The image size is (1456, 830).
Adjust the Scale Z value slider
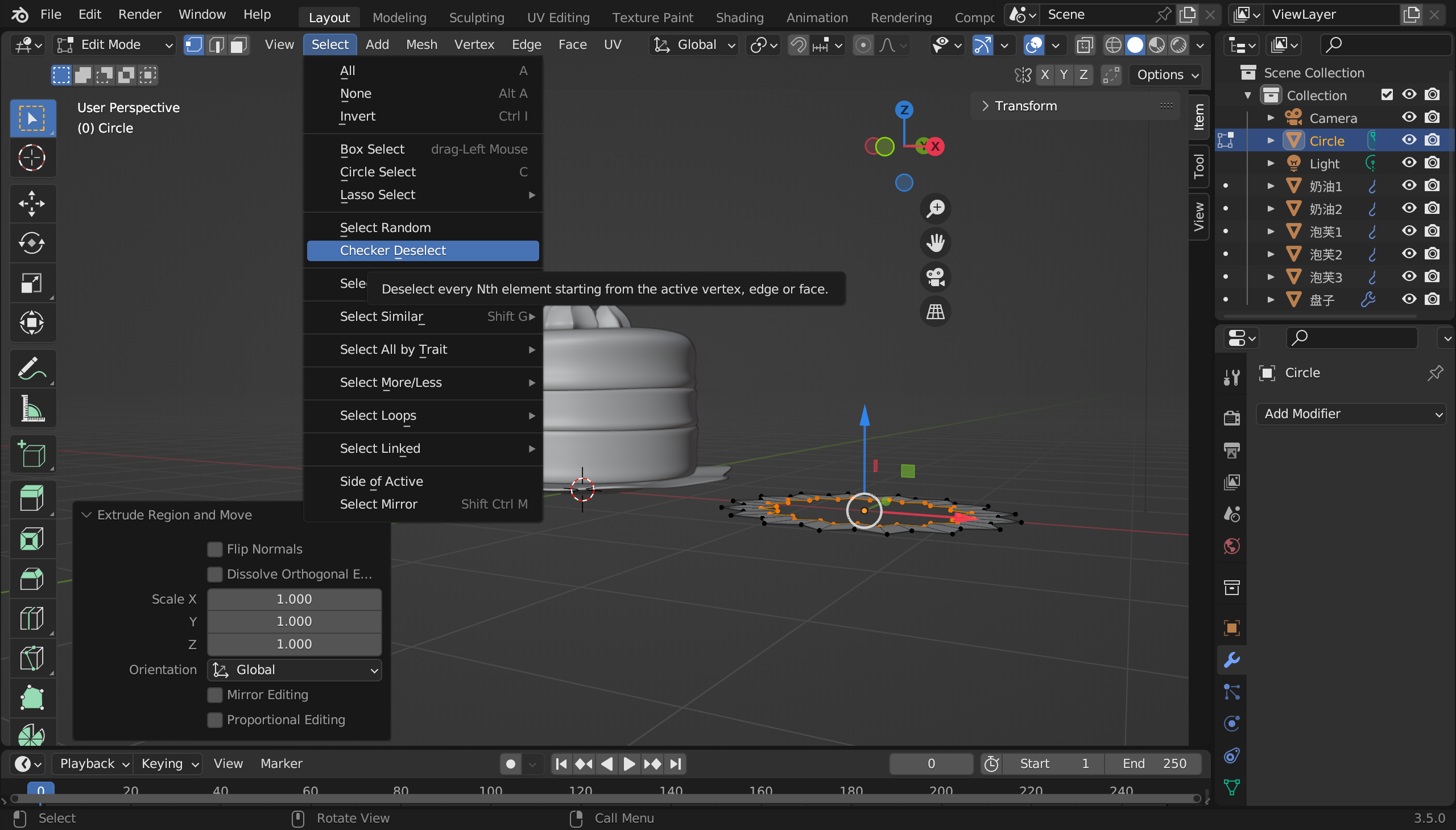click(x=294, y=644)
